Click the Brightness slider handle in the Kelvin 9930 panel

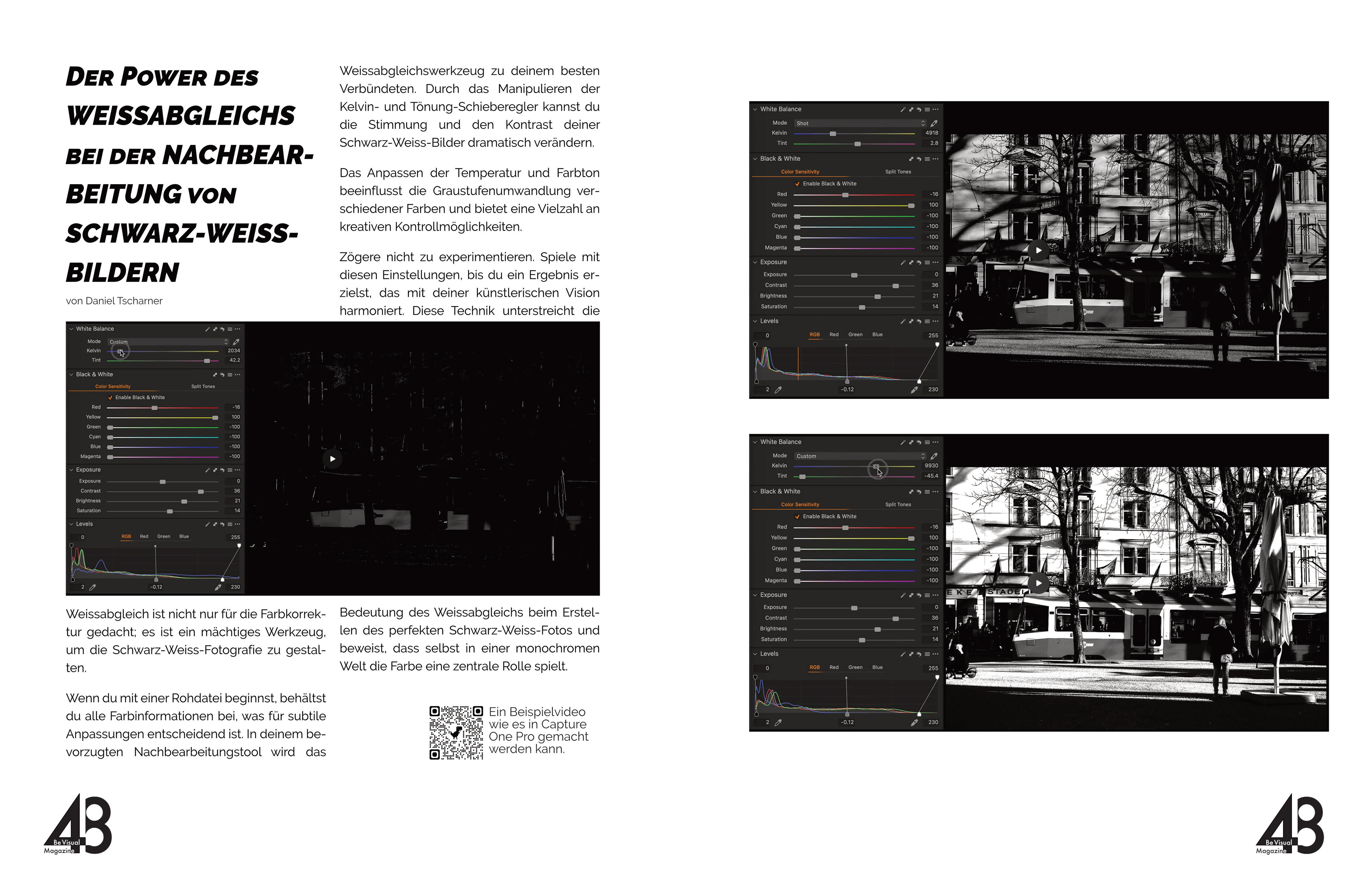click(877, 630)
